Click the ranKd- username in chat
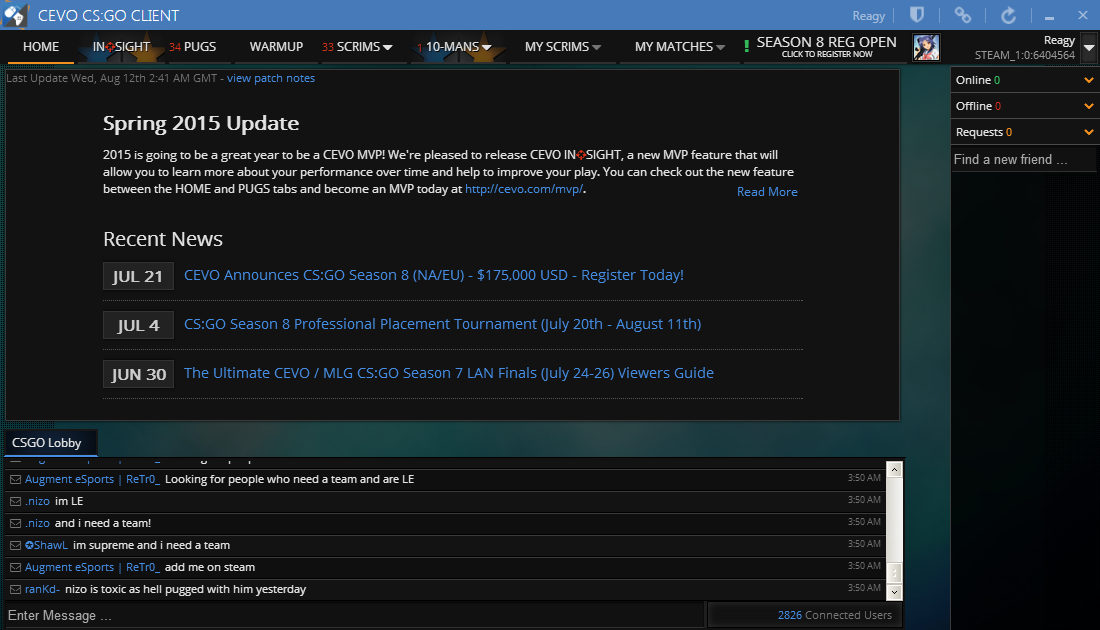This screenshot has width=1100, height=630. tap(42, 589)
